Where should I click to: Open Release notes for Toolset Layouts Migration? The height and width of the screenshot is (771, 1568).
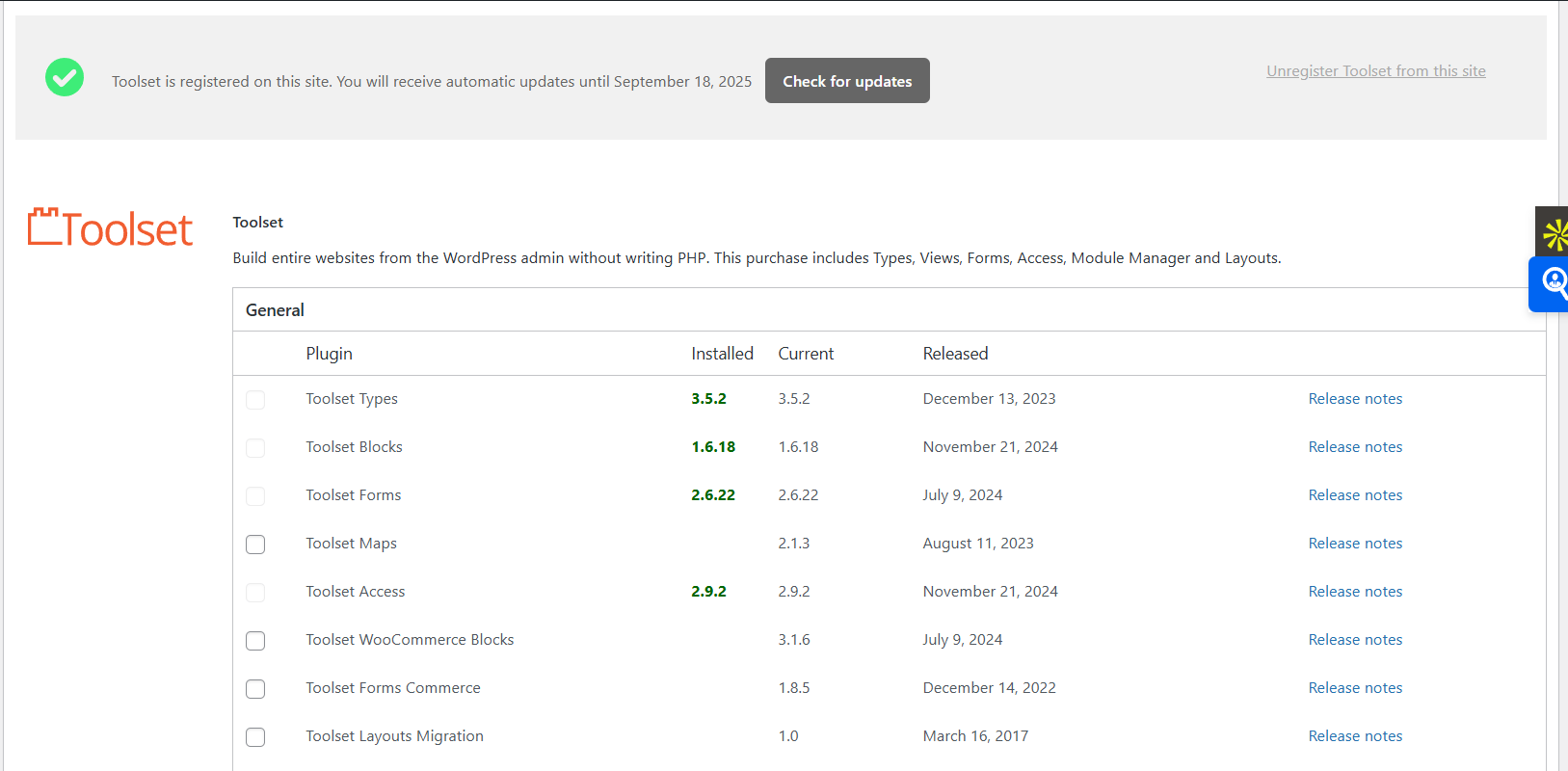point(1355,736)
